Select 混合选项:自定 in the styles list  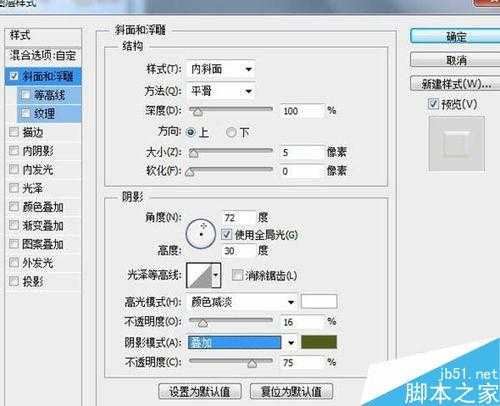(x=43, y=55)
